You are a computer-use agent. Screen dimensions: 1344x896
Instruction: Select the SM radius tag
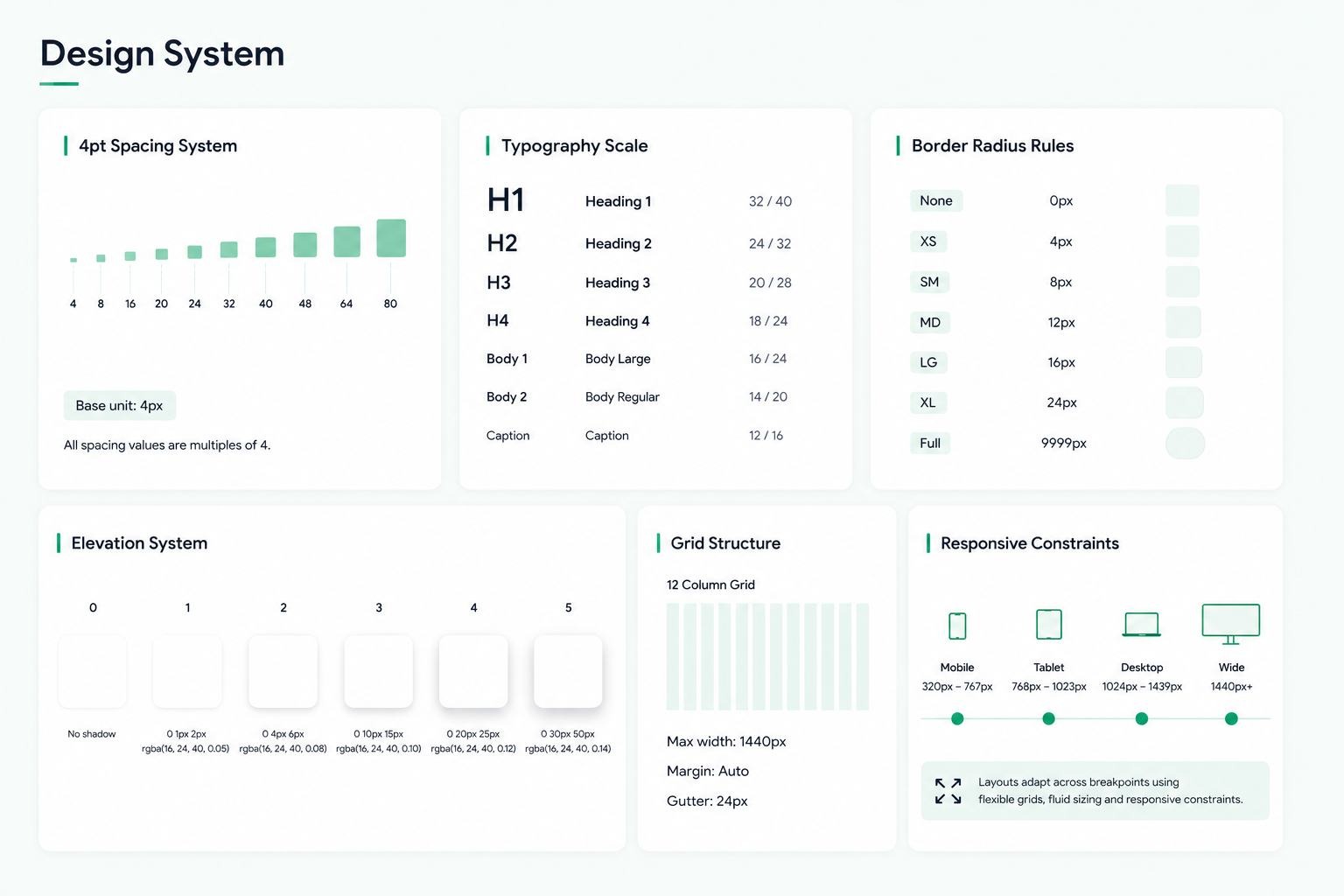(929, 282)
